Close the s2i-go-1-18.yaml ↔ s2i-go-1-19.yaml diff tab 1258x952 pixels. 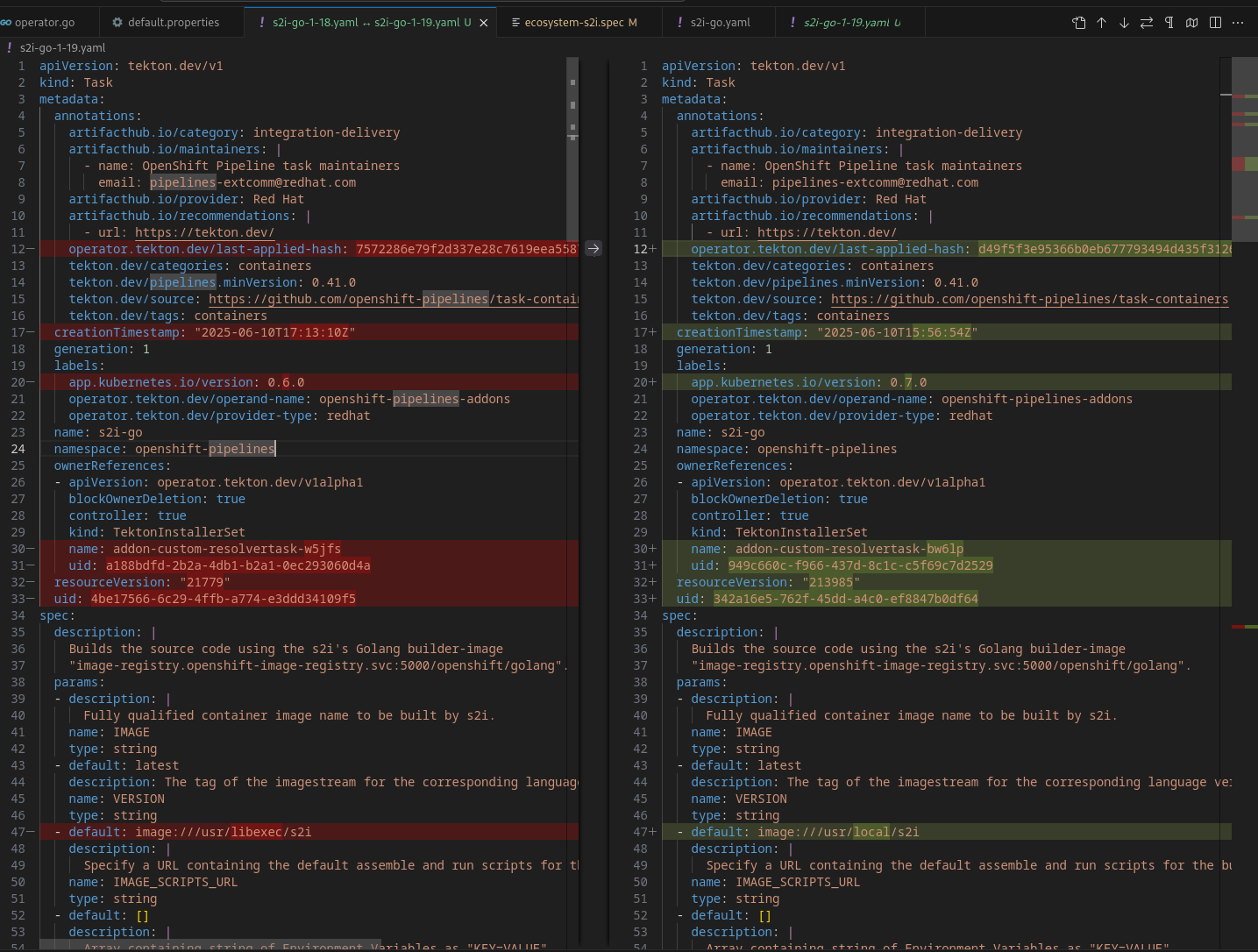click(484, 23)
